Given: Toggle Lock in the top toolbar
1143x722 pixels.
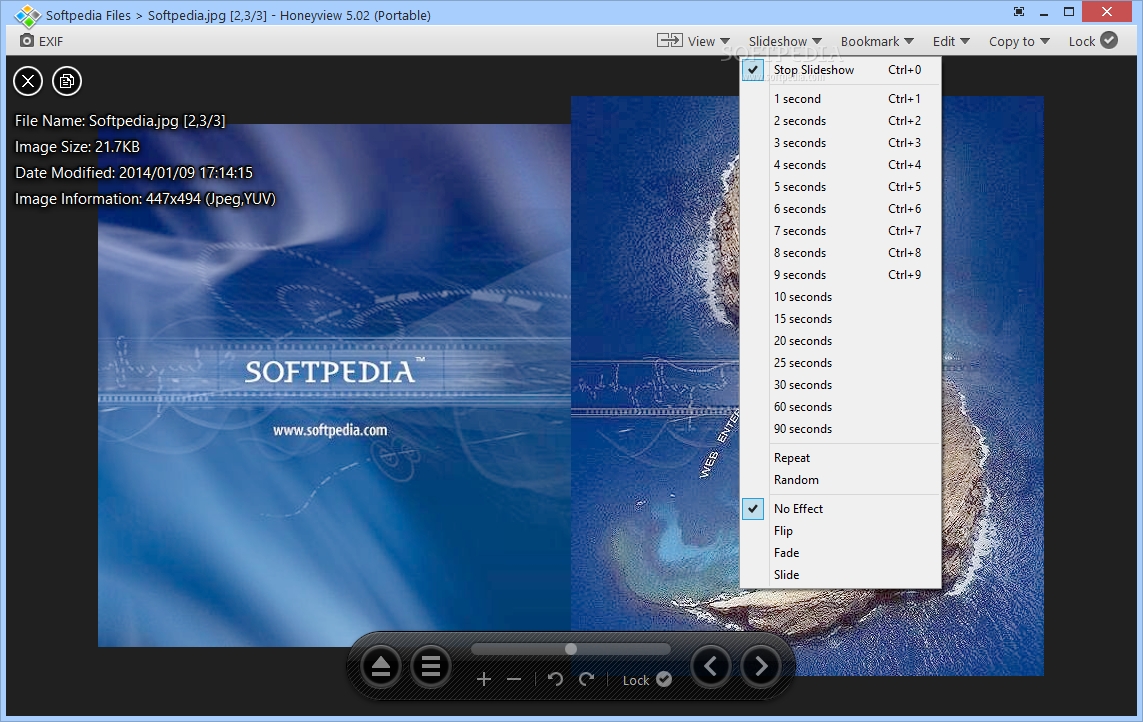Looking at the screenshot, I should coord(1093,41).
